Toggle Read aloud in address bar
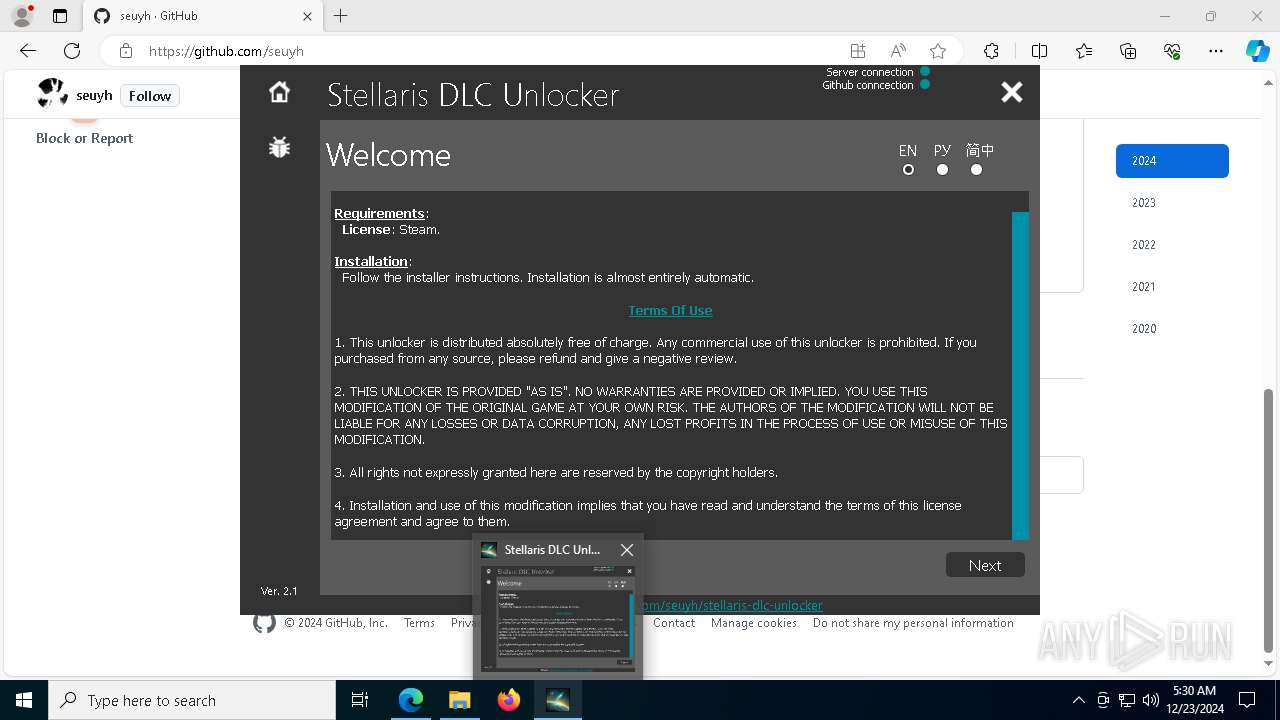 898,51
